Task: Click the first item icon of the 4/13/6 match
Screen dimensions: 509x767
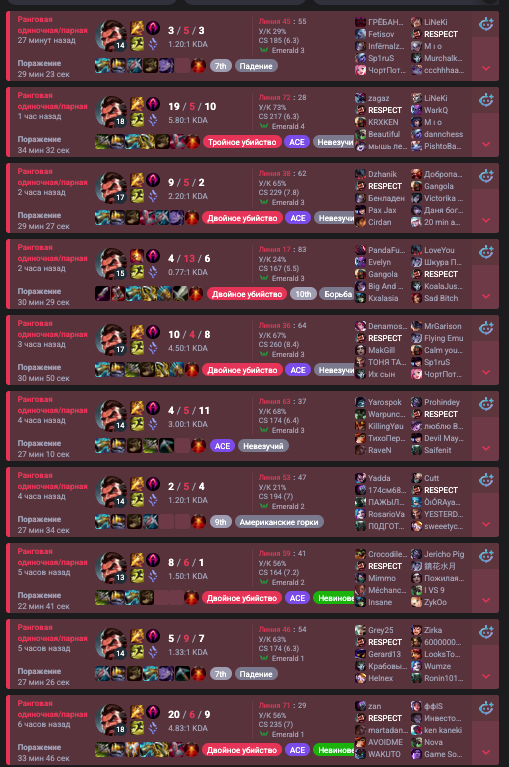Action: 102,293
